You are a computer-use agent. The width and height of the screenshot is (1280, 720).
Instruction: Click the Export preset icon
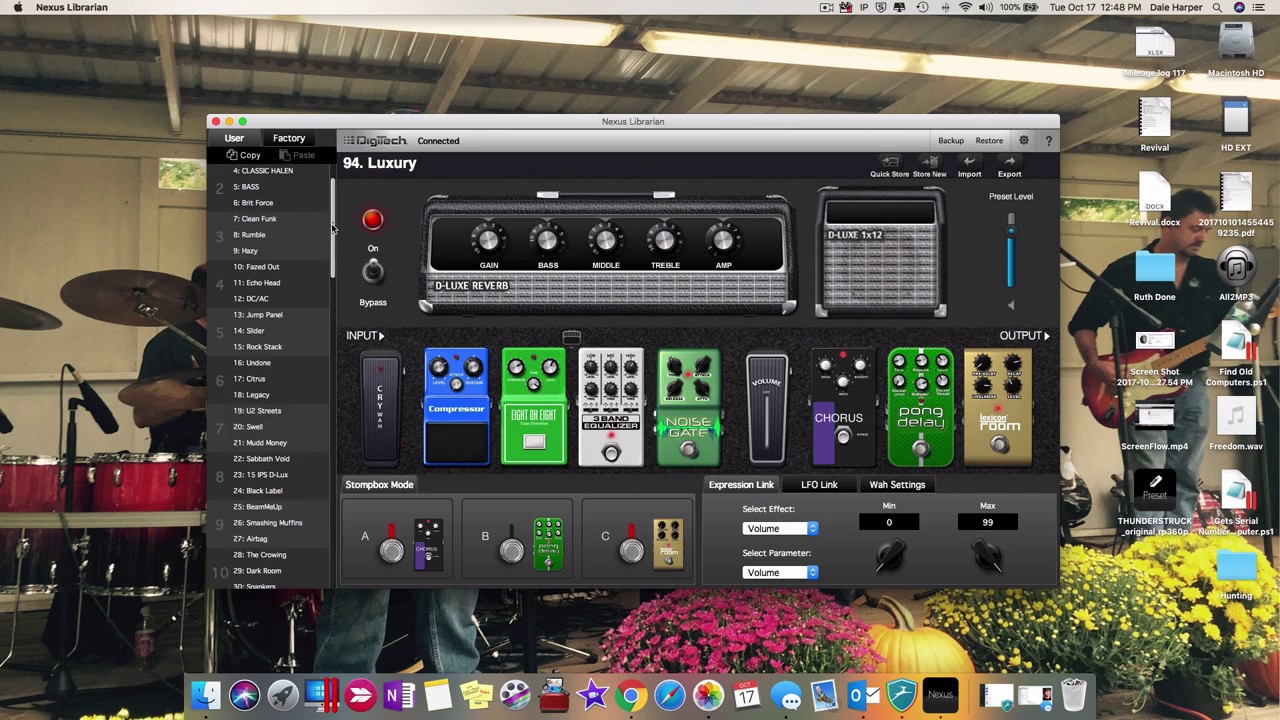1009,161
